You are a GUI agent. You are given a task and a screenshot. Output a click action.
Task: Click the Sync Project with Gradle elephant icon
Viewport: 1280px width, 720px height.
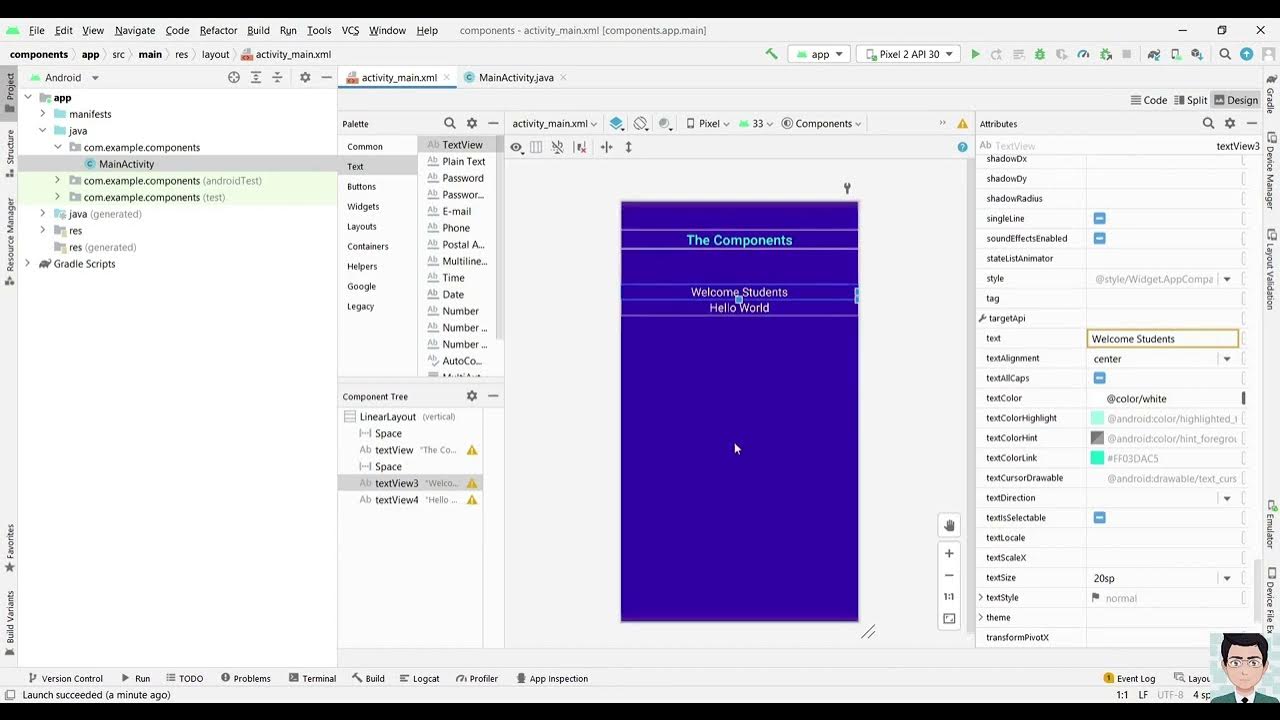coord(1154,54)
